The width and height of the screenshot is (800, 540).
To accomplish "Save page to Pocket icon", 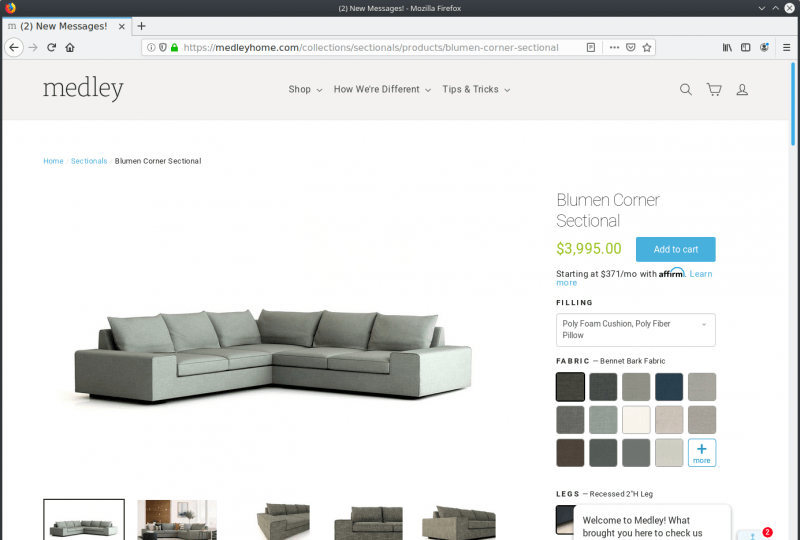I will pyautogui.click(x=631, y=47).
